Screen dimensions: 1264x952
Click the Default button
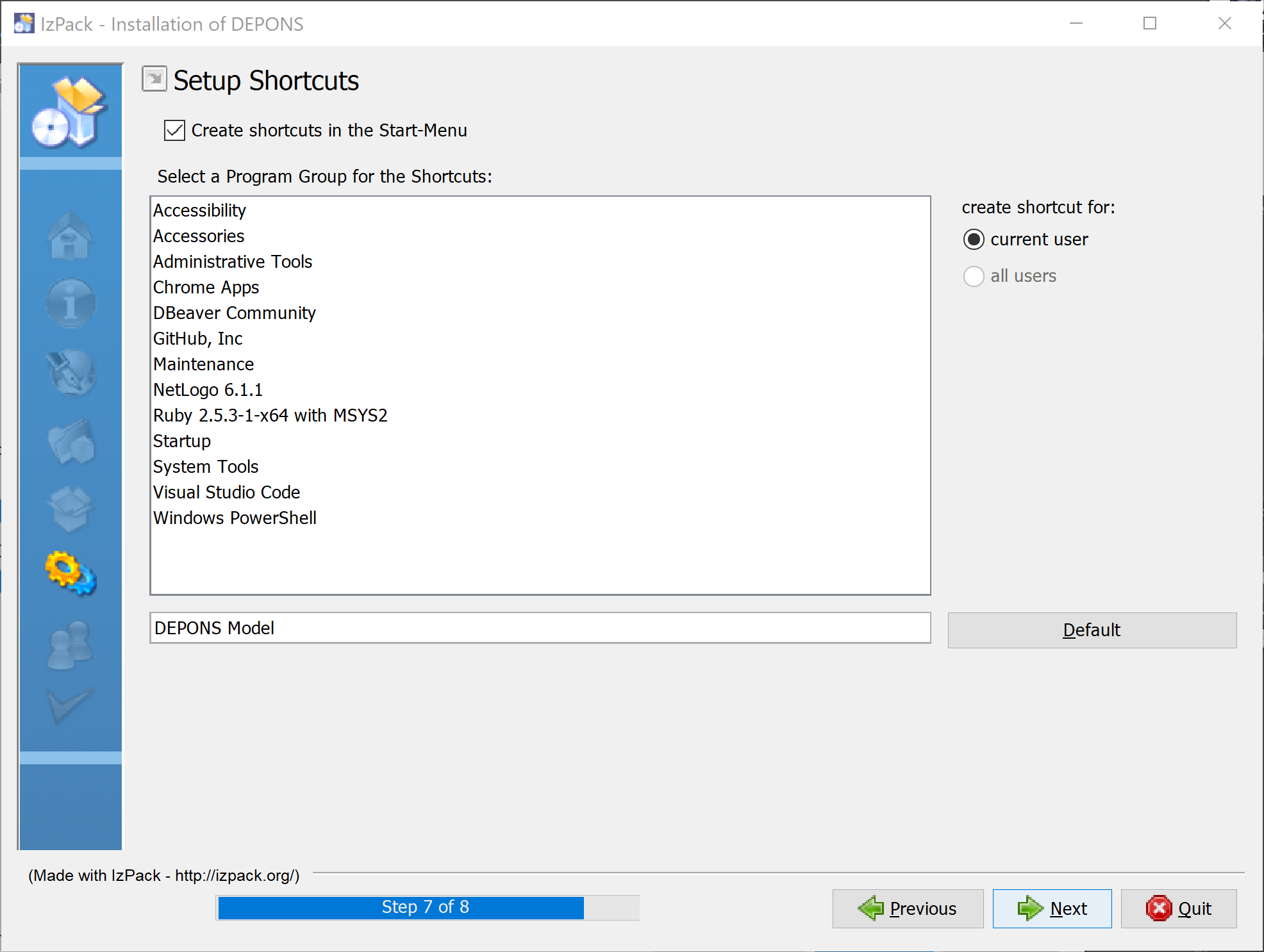[x=1092, y=630]
